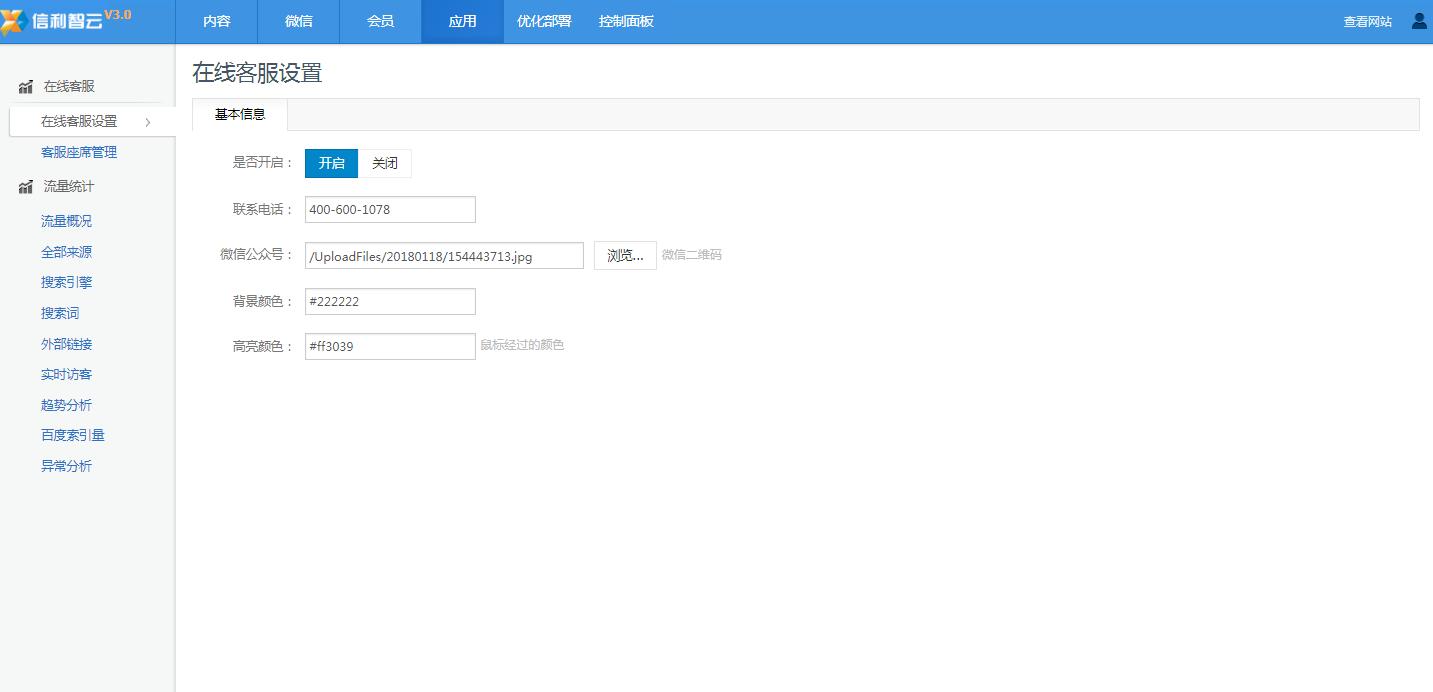The height and width of the screenshot is (692, 1433).
Task: Click the 流量统计 chart icon
Action: [26, 187]
